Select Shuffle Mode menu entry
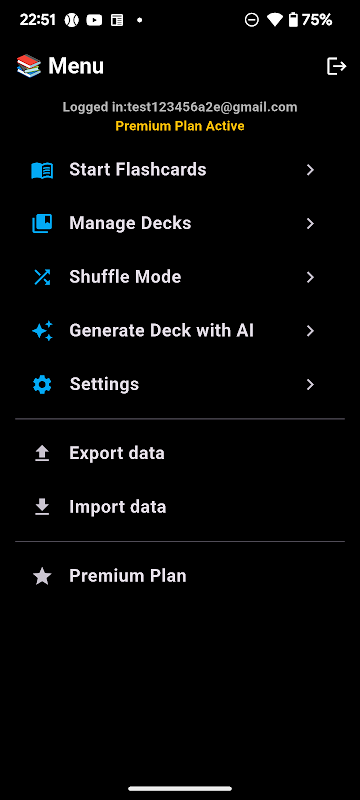This screenshot has width=360, height=800. point(180,277)
